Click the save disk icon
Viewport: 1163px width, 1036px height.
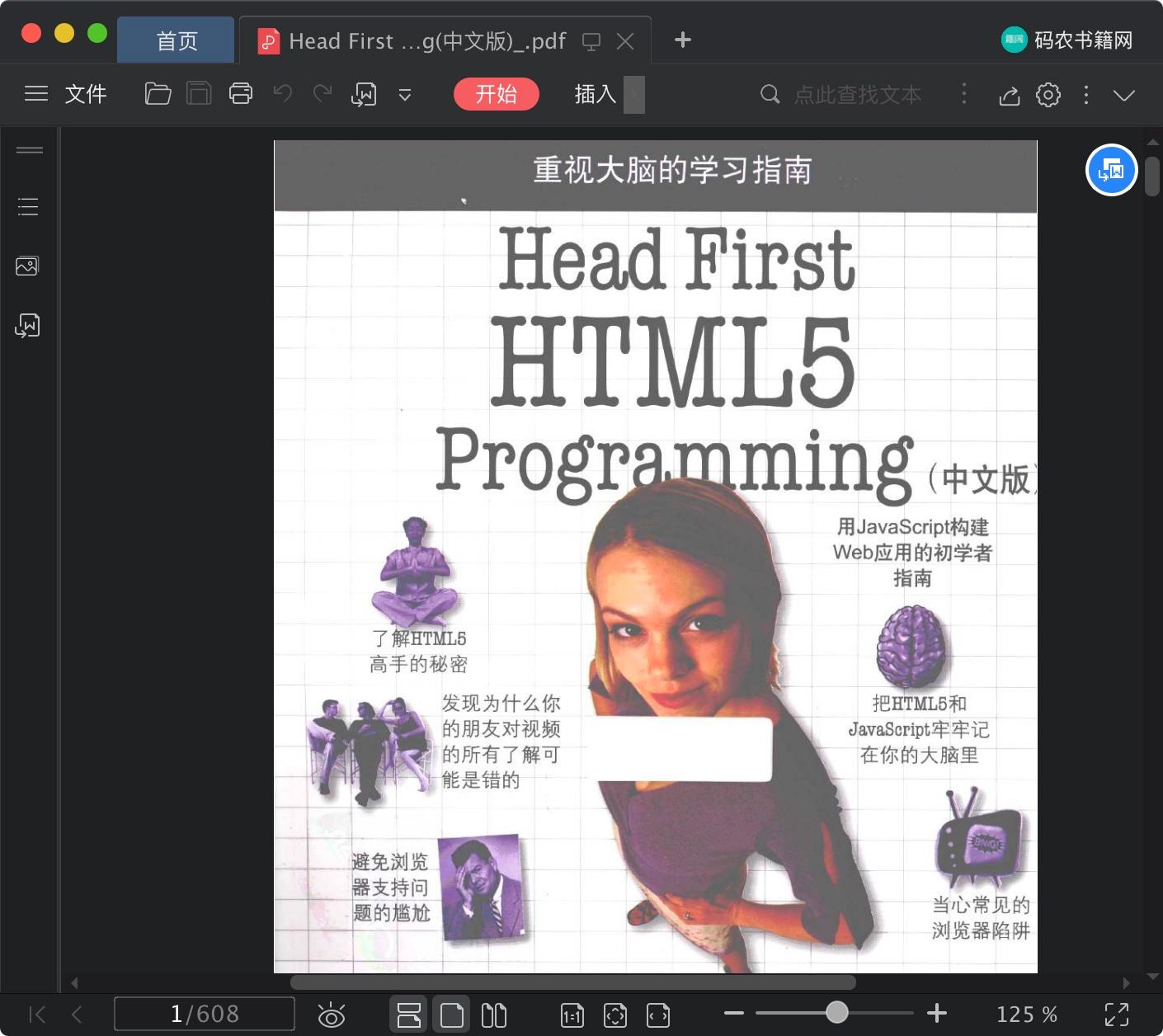coord(199,94)
